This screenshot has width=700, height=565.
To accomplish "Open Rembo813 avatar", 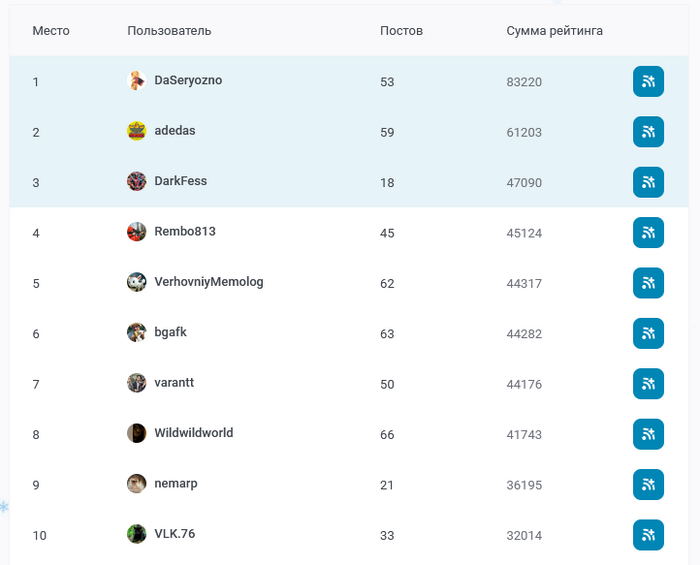I will (x=137, y=232).
